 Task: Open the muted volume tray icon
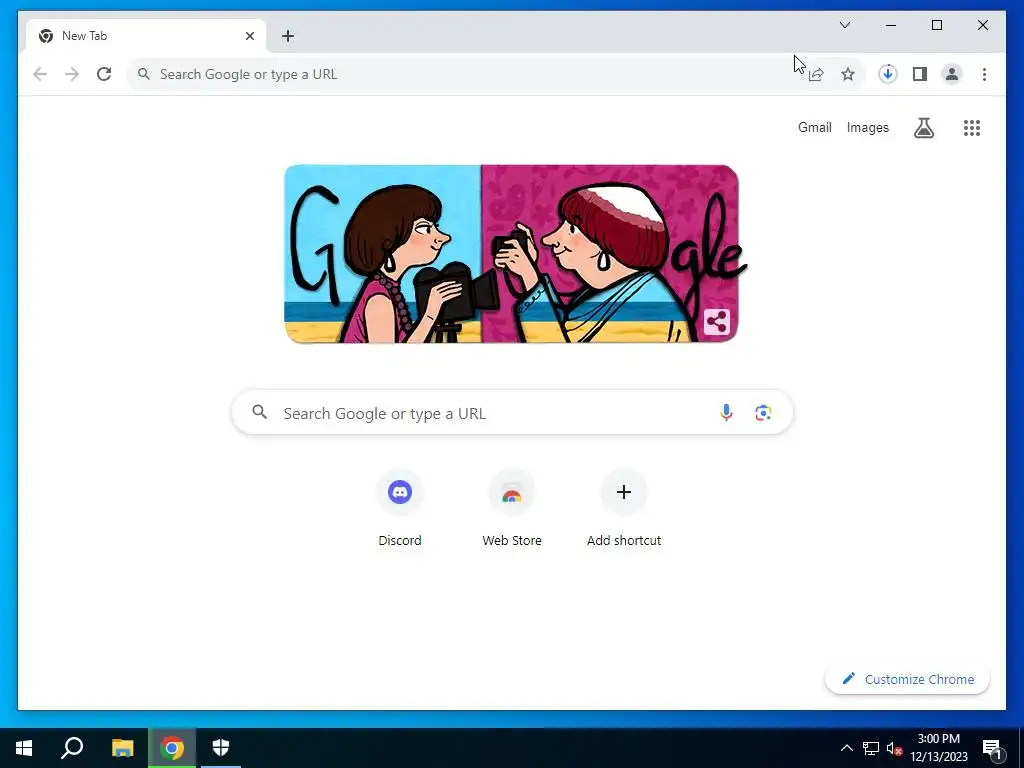(x=894, y=748)
